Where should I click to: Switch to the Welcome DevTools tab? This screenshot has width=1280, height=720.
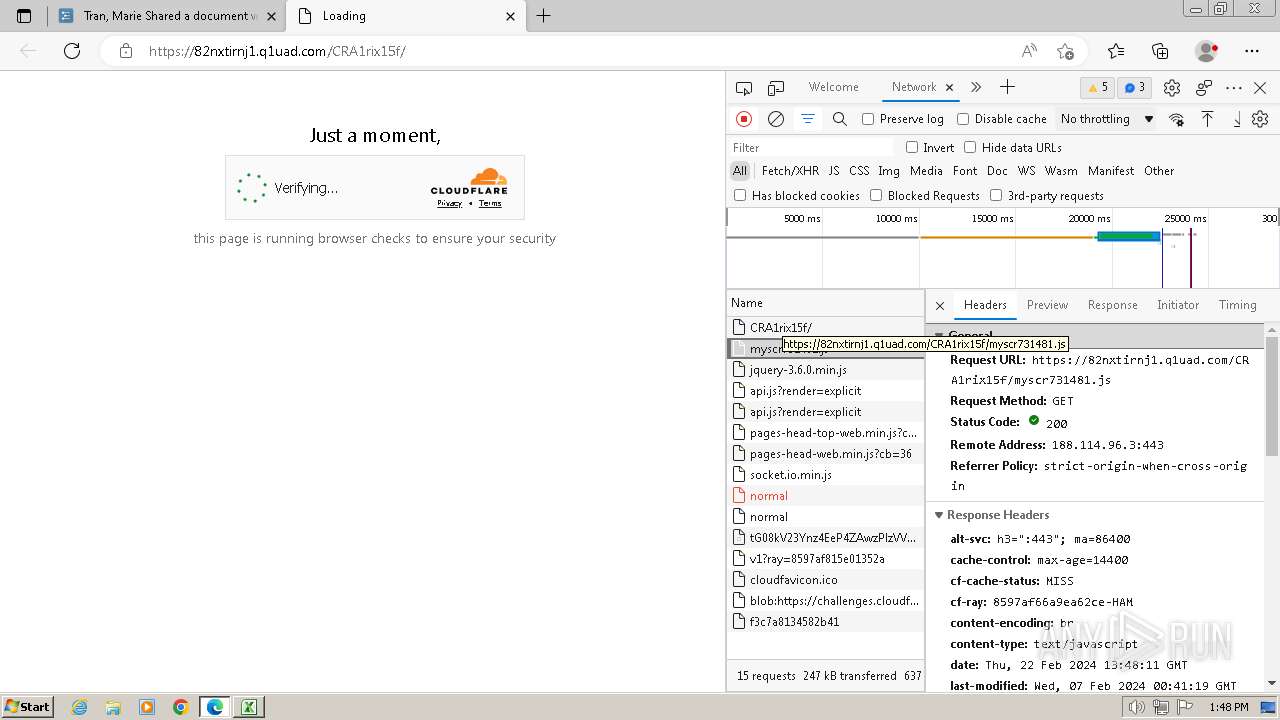tap(833, 87)
